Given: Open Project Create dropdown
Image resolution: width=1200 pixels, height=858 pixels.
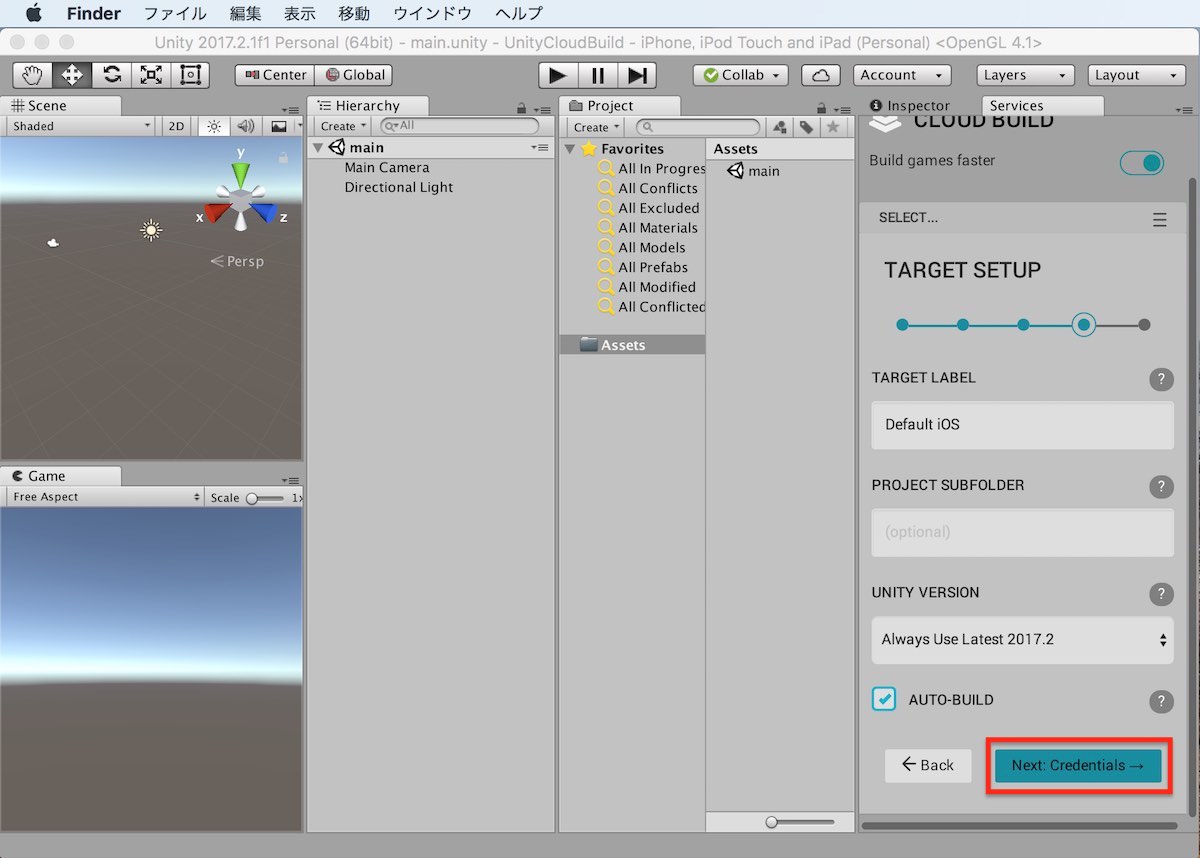Looking at the screenshot, I should point(595,127).
